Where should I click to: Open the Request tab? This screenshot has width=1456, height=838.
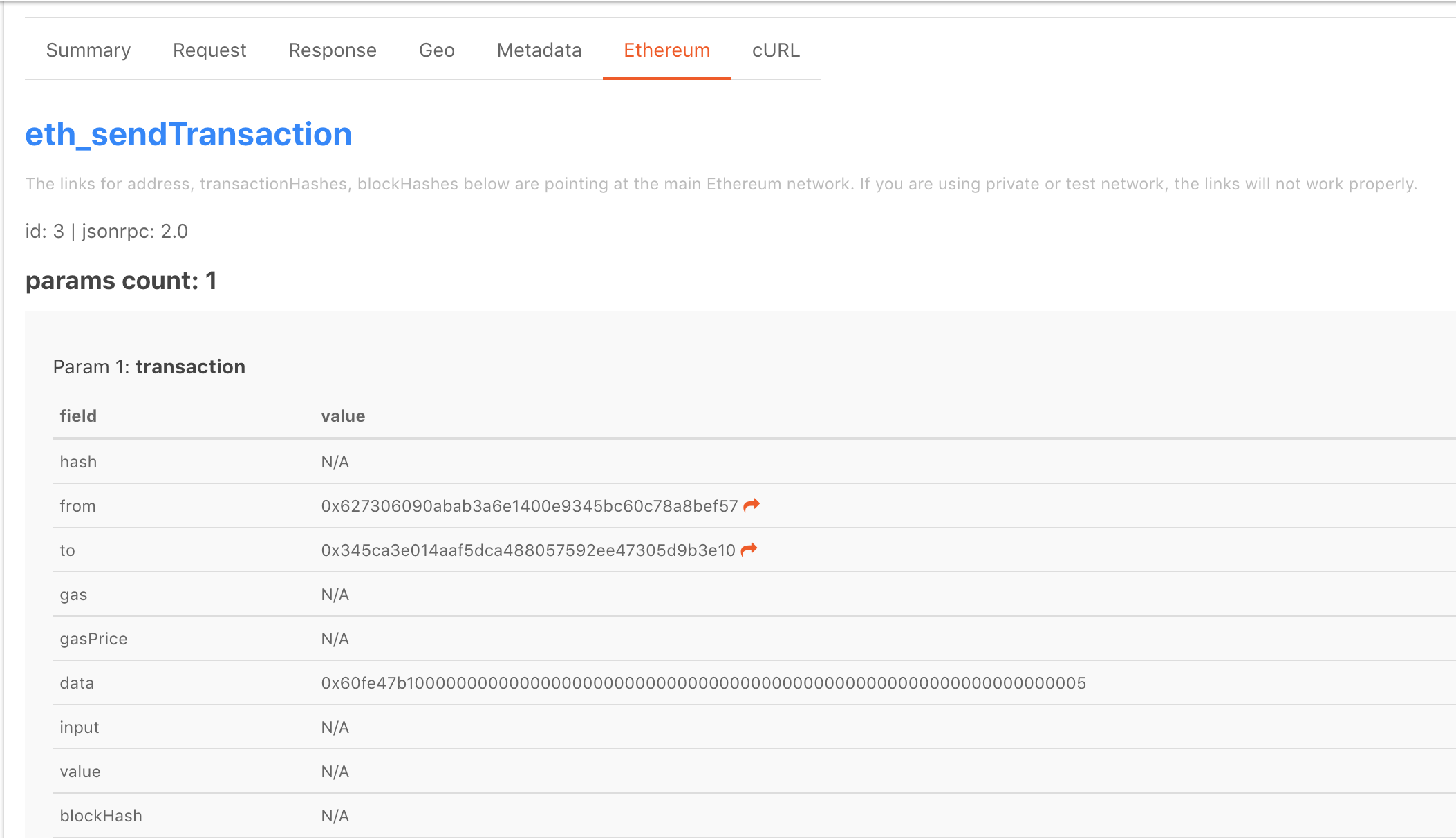[209, 50]
